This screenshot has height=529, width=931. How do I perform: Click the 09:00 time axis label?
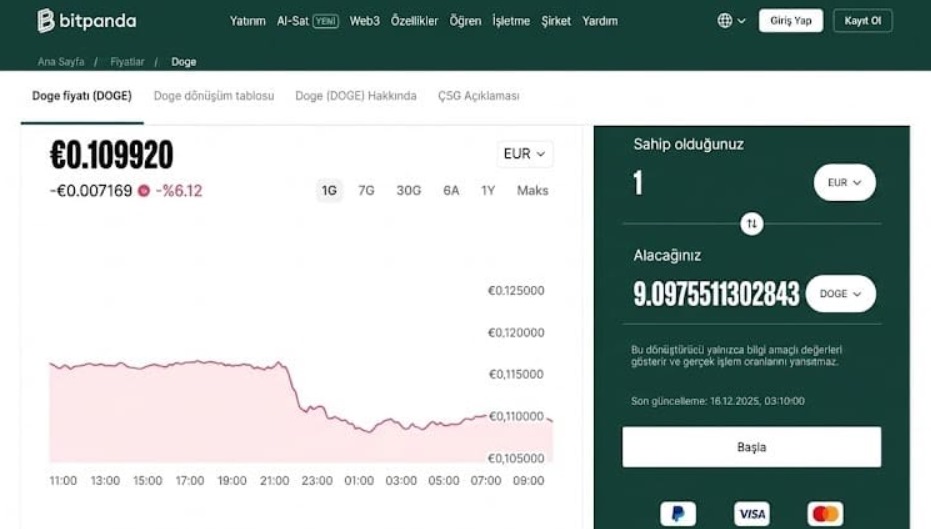click(x=528, y=480)
